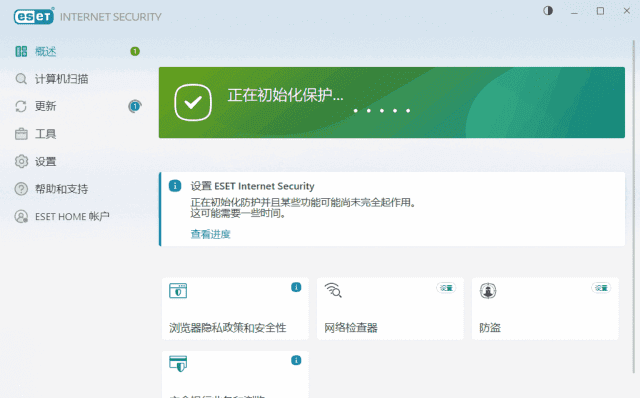
Task: Click the blue info icon beside 设置 ESET Internet Security
Action: (175, 186)
